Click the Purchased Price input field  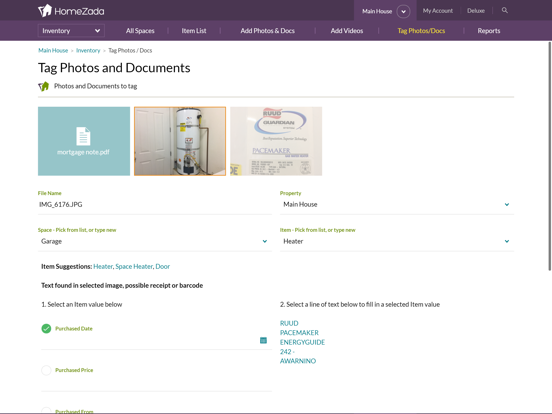[x=156, y=382]
